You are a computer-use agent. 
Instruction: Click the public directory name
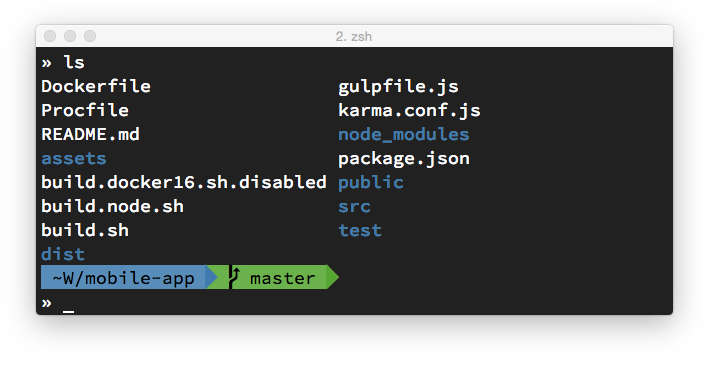click(370, 183)
